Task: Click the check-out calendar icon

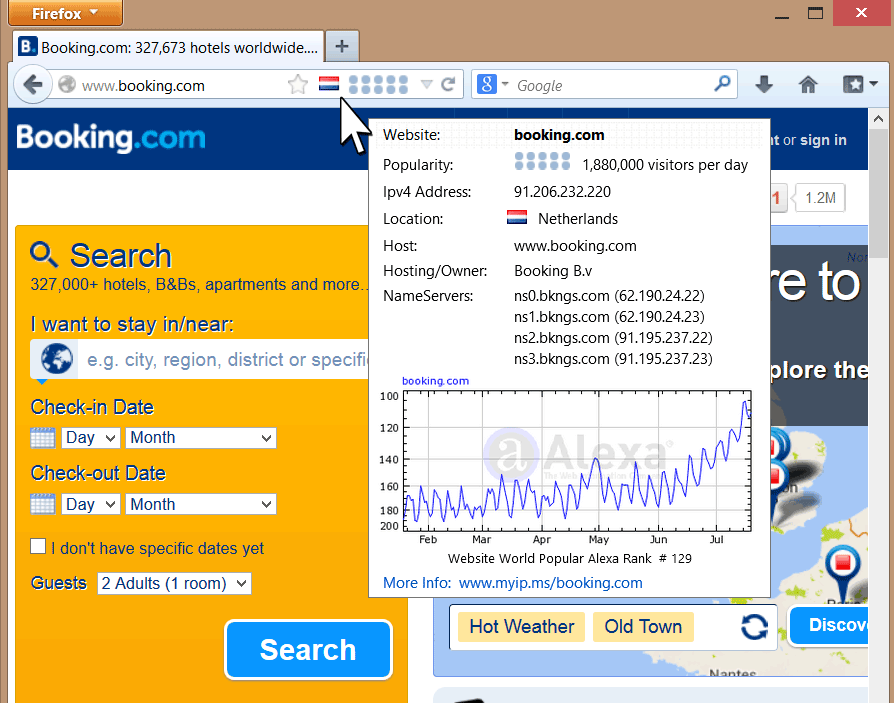Action: click(x=43, y=504)
